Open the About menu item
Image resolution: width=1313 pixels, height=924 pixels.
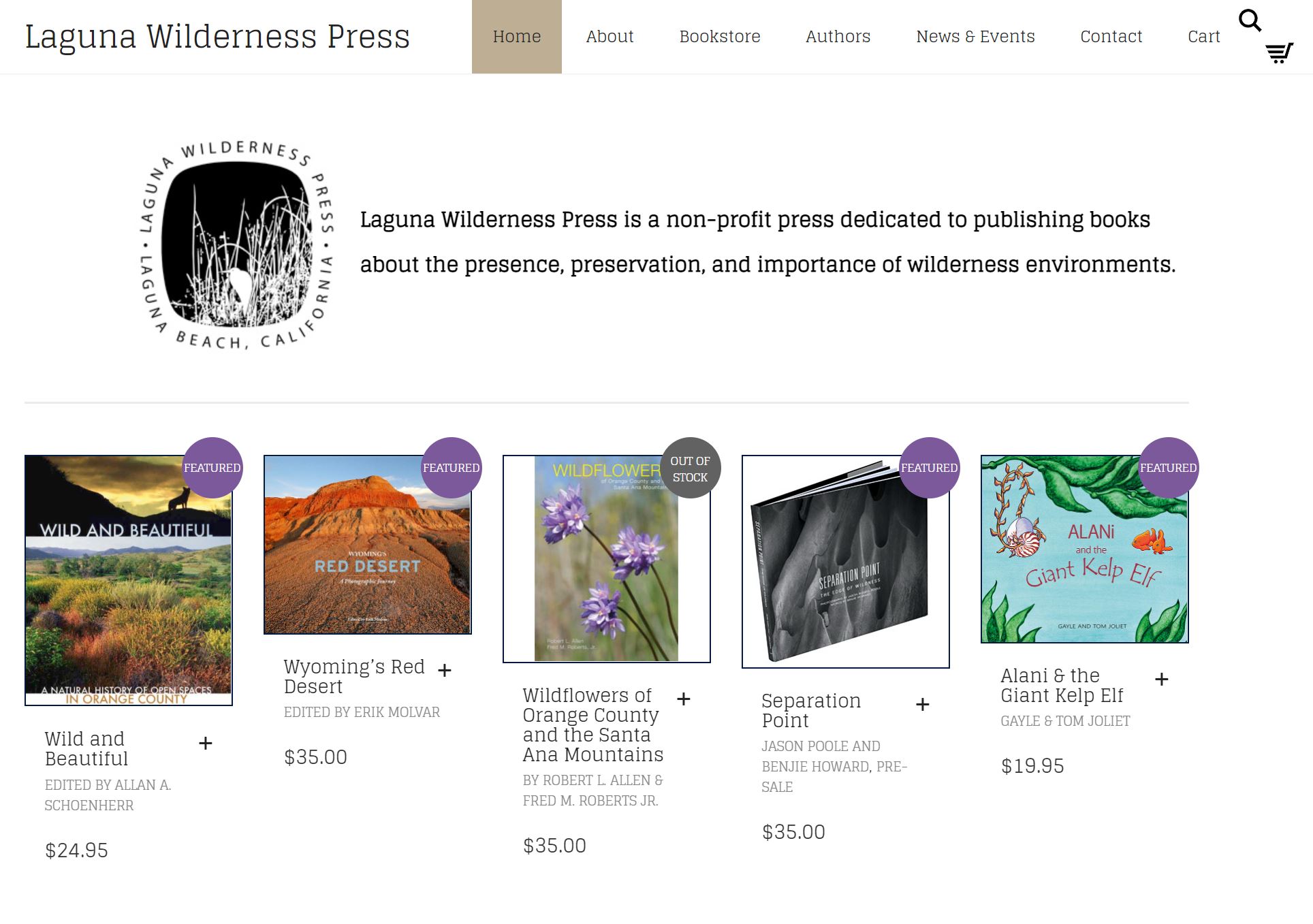pos(610,37)
